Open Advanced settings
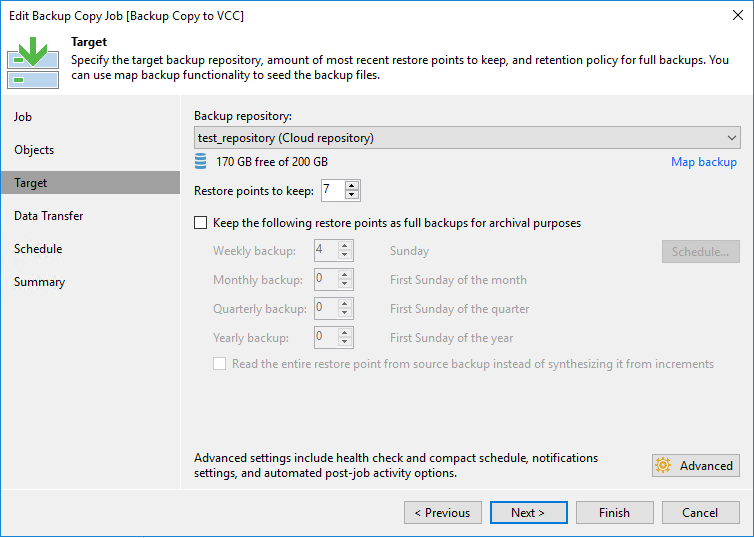 [x=696, y=465]
